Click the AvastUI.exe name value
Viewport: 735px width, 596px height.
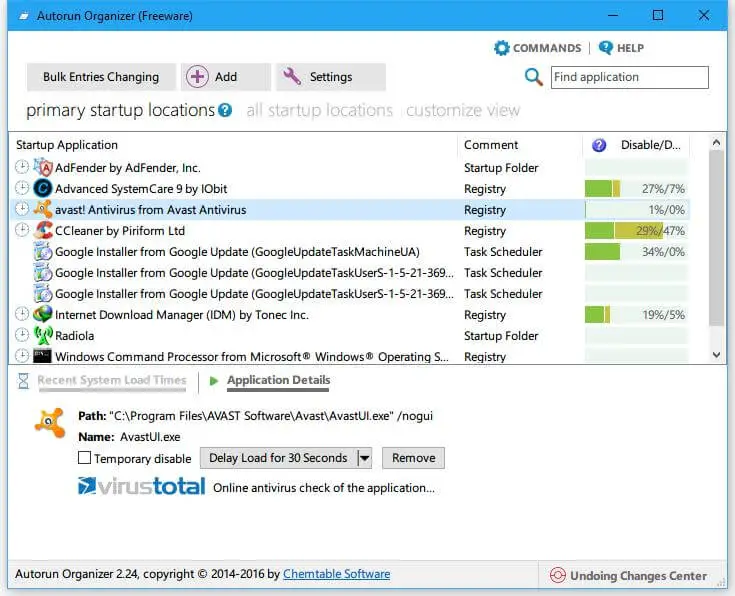coord(150,437)
